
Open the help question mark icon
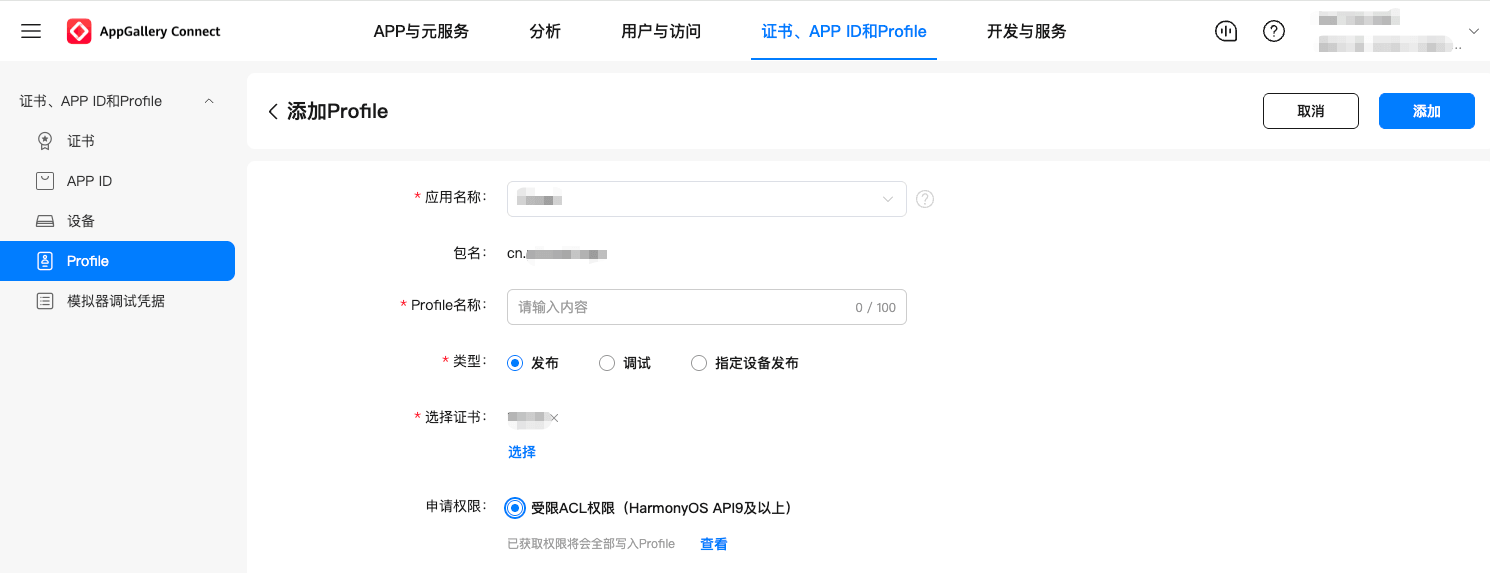click(x=1274, y=31)
